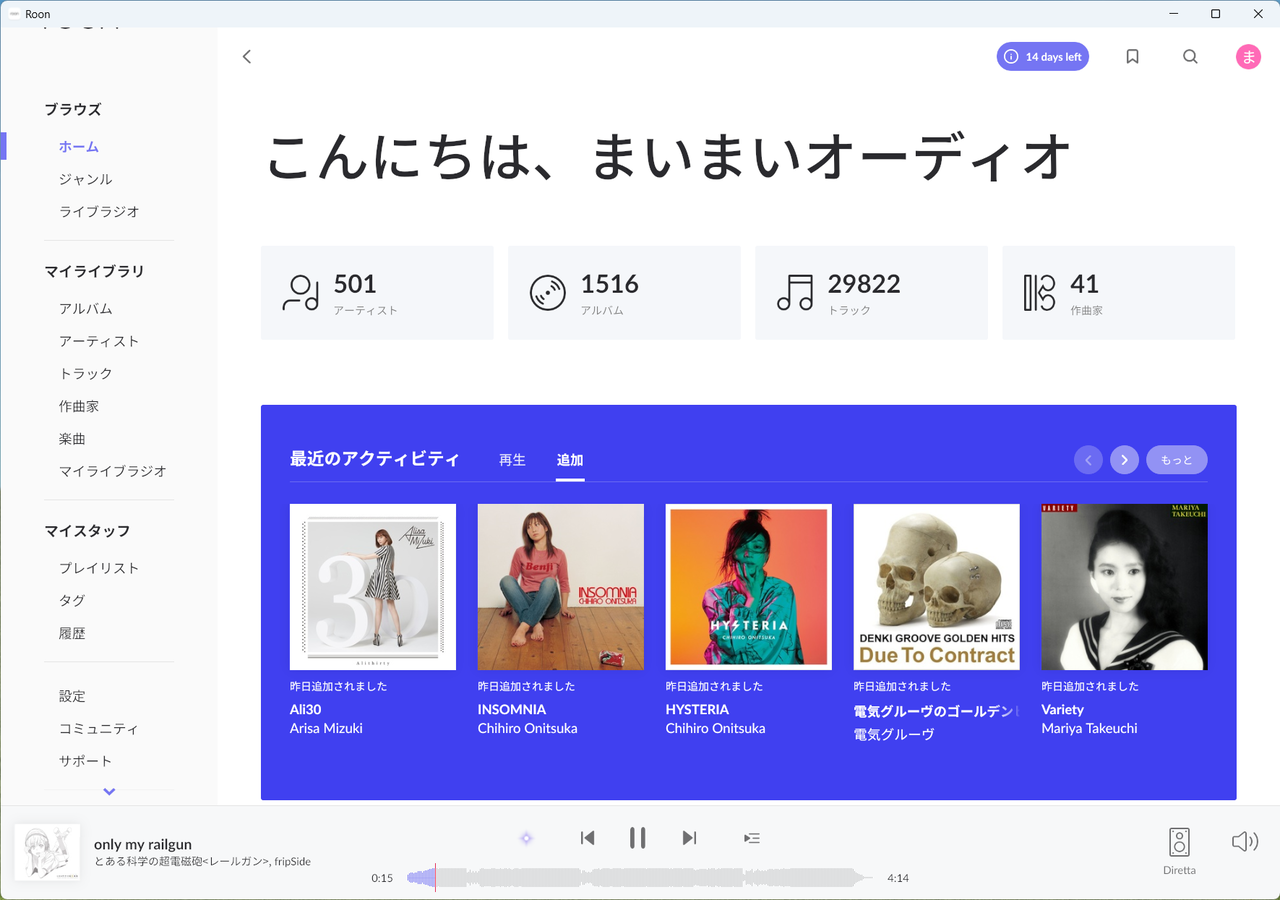Screen dimensions: 1280x900
Task: Click the 電気グルーヴ artist link
Action: point(894,734)
